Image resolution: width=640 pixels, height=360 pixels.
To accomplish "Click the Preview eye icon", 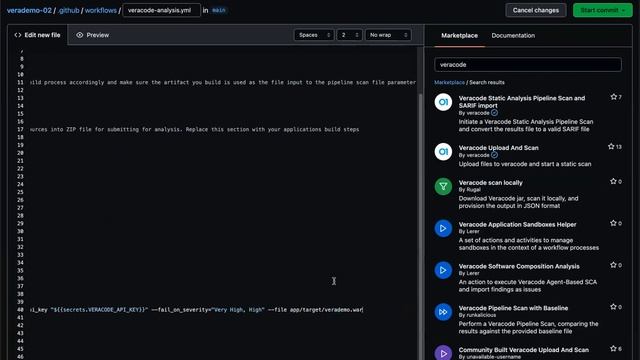I will 80,35.
